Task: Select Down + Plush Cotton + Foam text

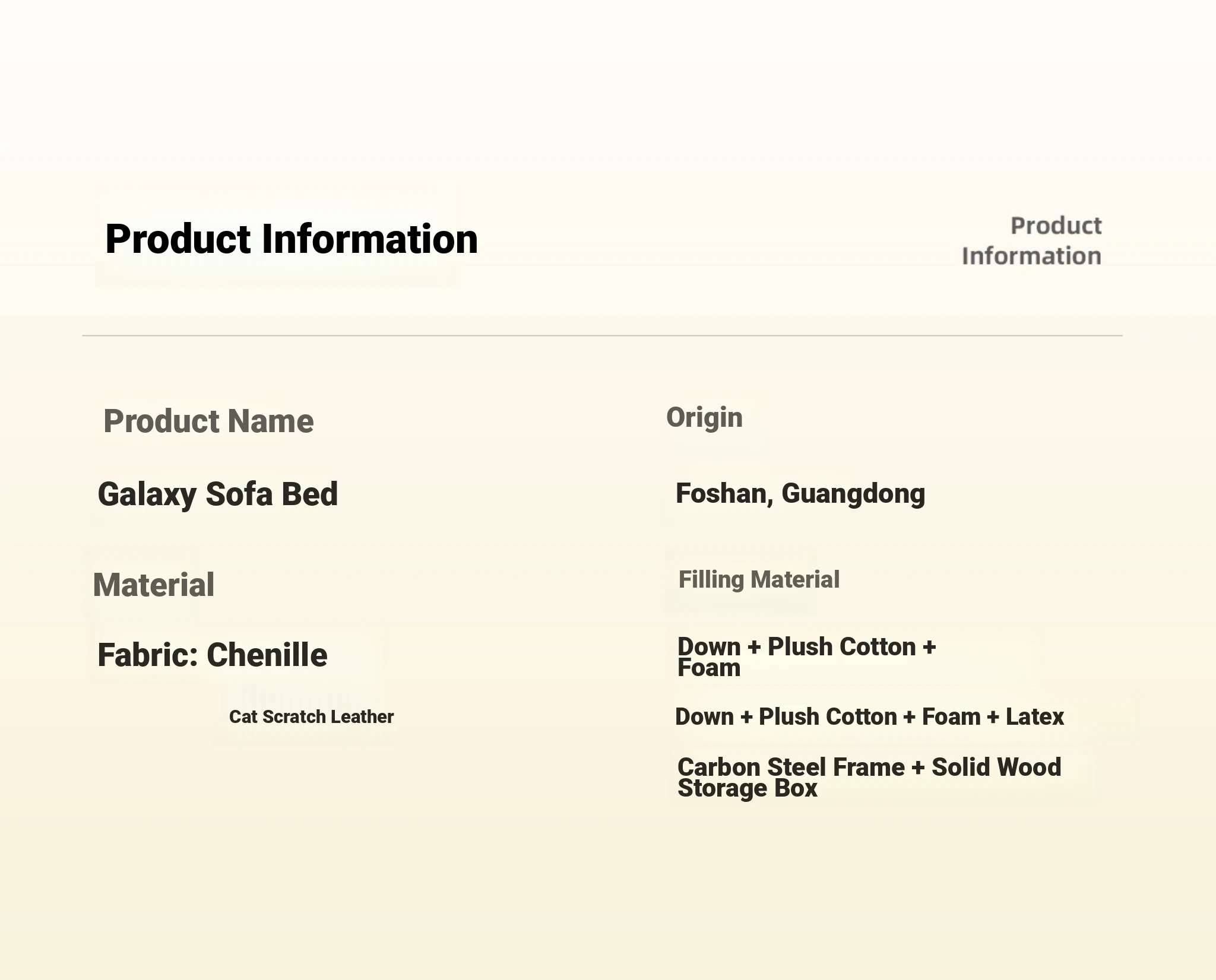Action: (x=806, y=657)
